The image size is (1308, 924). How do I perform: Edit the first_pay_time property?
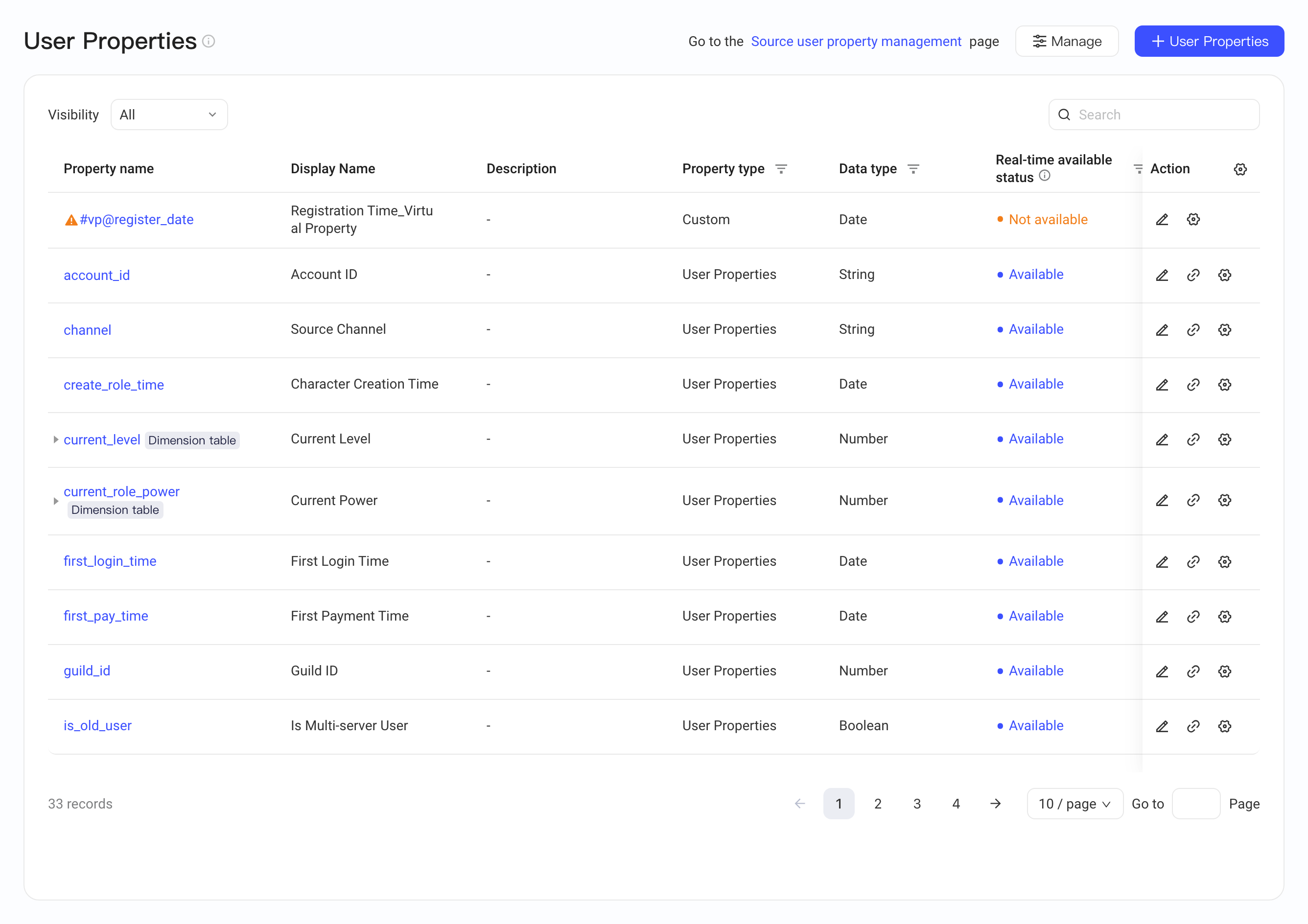(1162, 616)
